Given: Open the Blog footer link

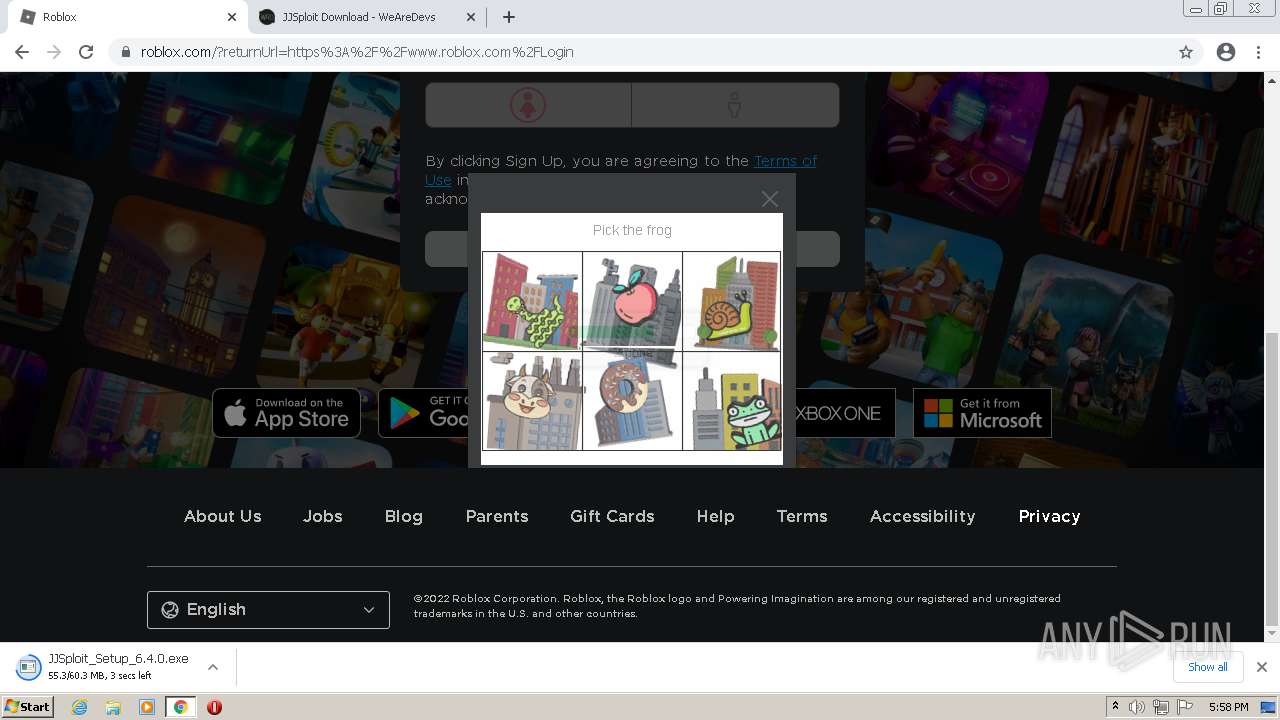Looking at the screenshot, I should 403,516.
